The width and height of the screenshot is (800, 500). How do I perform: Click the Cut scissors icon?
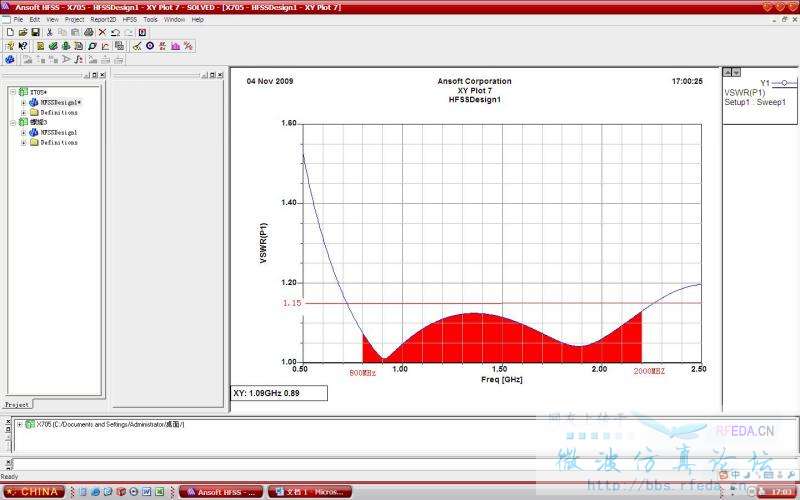pos(49,32)
